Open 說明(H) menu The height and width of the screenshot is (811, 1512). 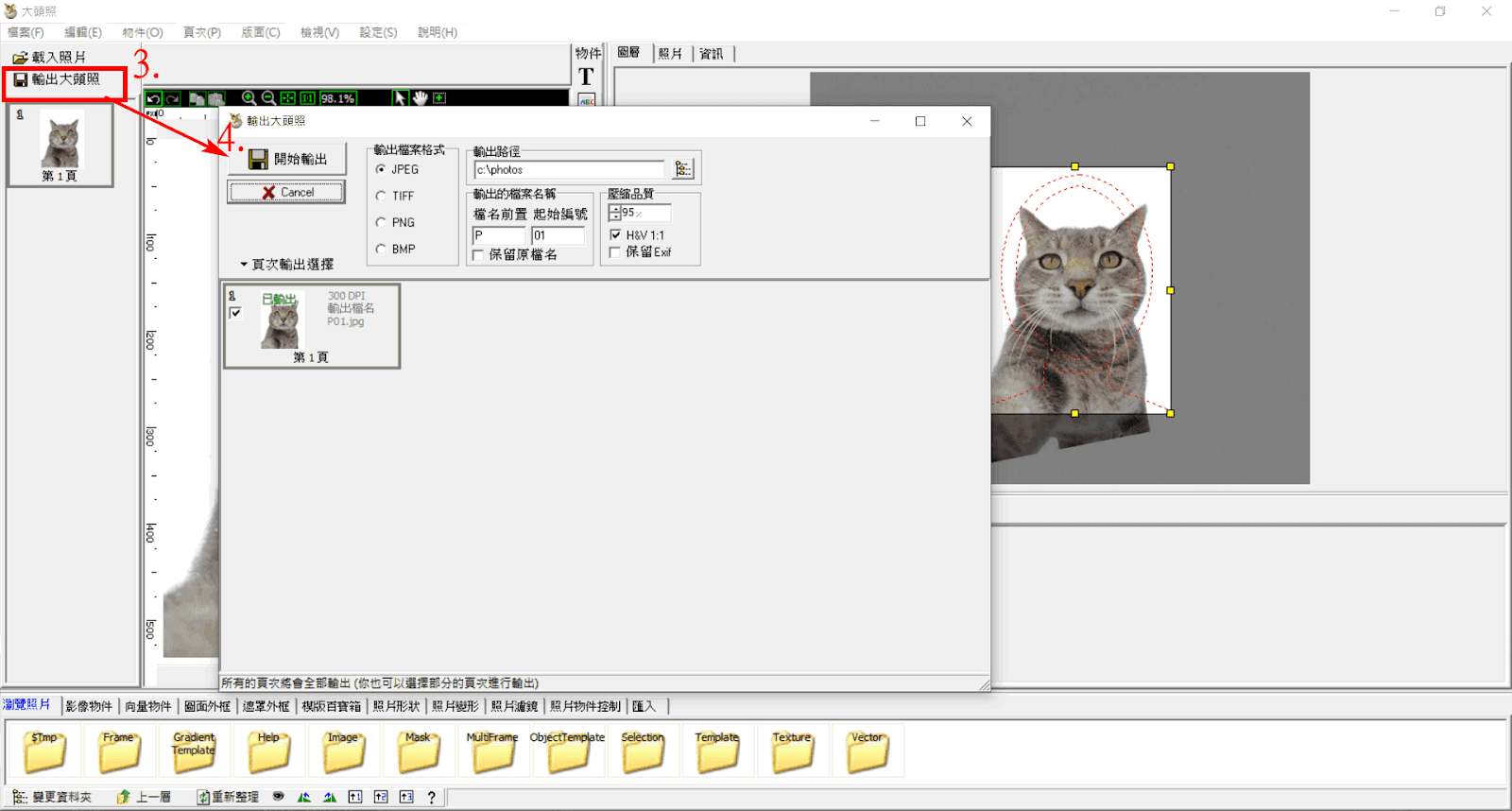[438, 32]
